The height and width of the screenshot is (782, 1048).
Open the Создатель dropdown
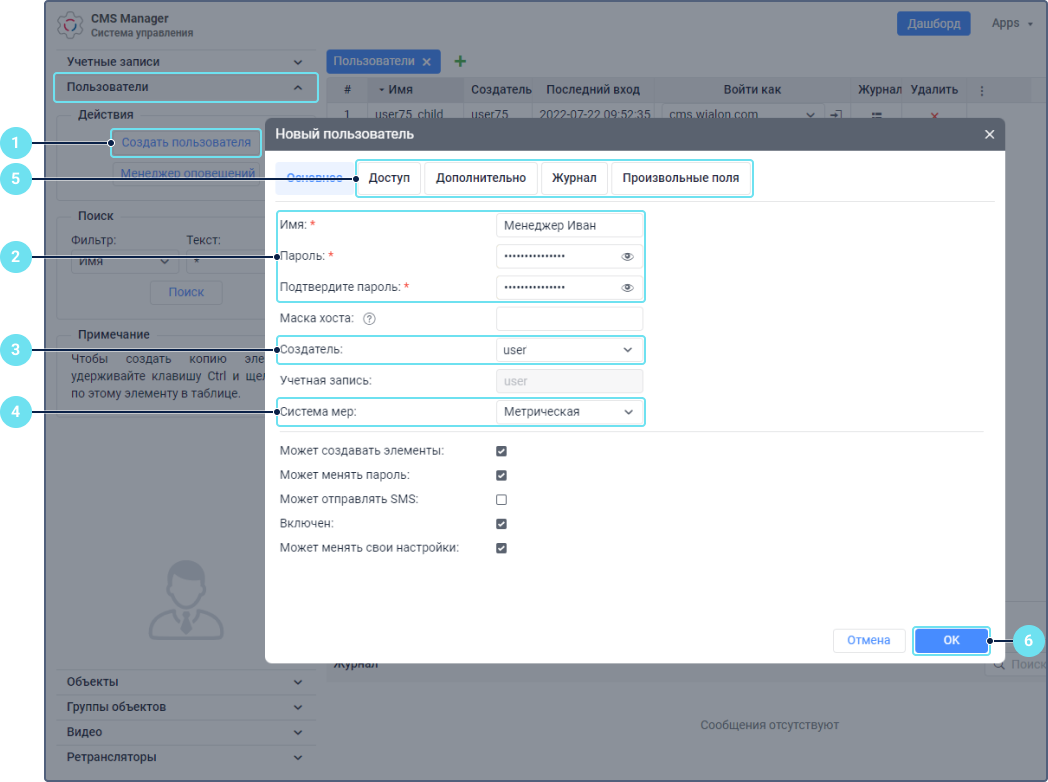tap(569, 350)
